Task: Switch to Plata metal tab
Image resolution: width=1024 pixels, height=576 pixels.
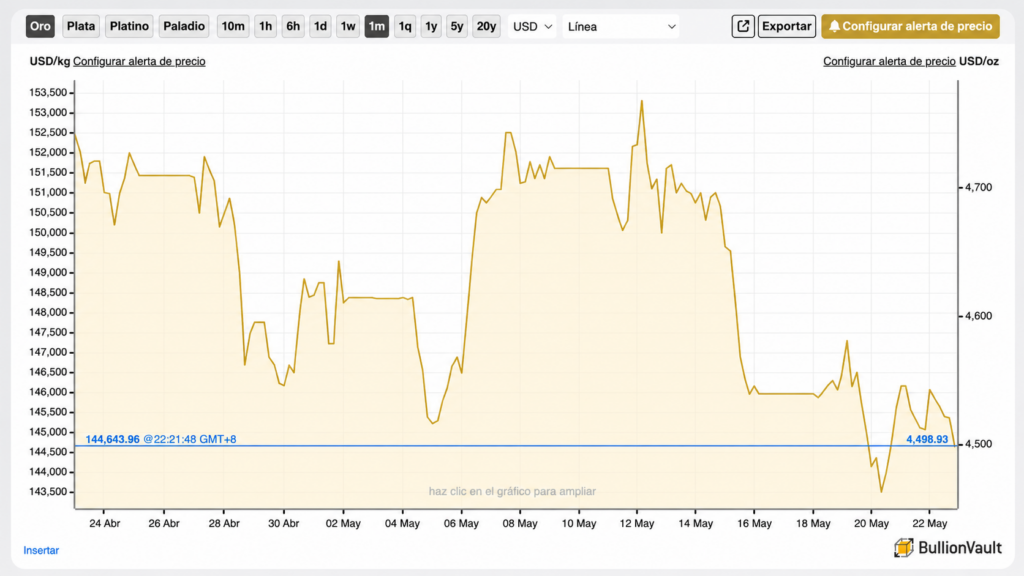Action: (x=81, y=27)
